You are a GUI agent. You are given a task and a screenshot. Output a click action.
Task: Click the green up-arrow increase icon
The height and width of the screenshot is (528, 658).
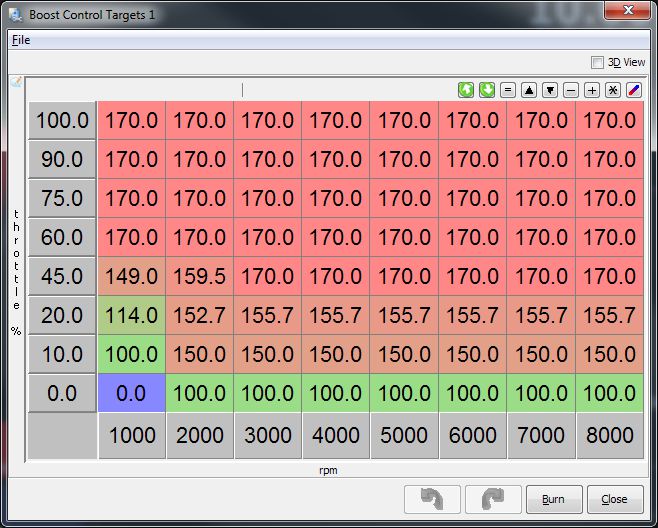pyautogui.click(x=466, y=90)
